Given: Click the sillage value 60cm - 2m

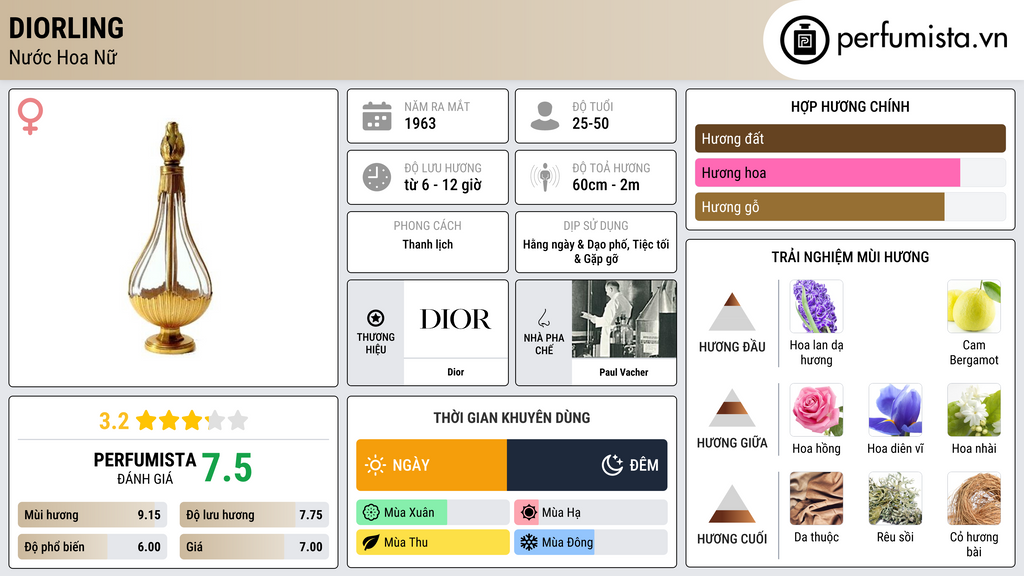Looking at the screenshot, I should pos(606,185).
